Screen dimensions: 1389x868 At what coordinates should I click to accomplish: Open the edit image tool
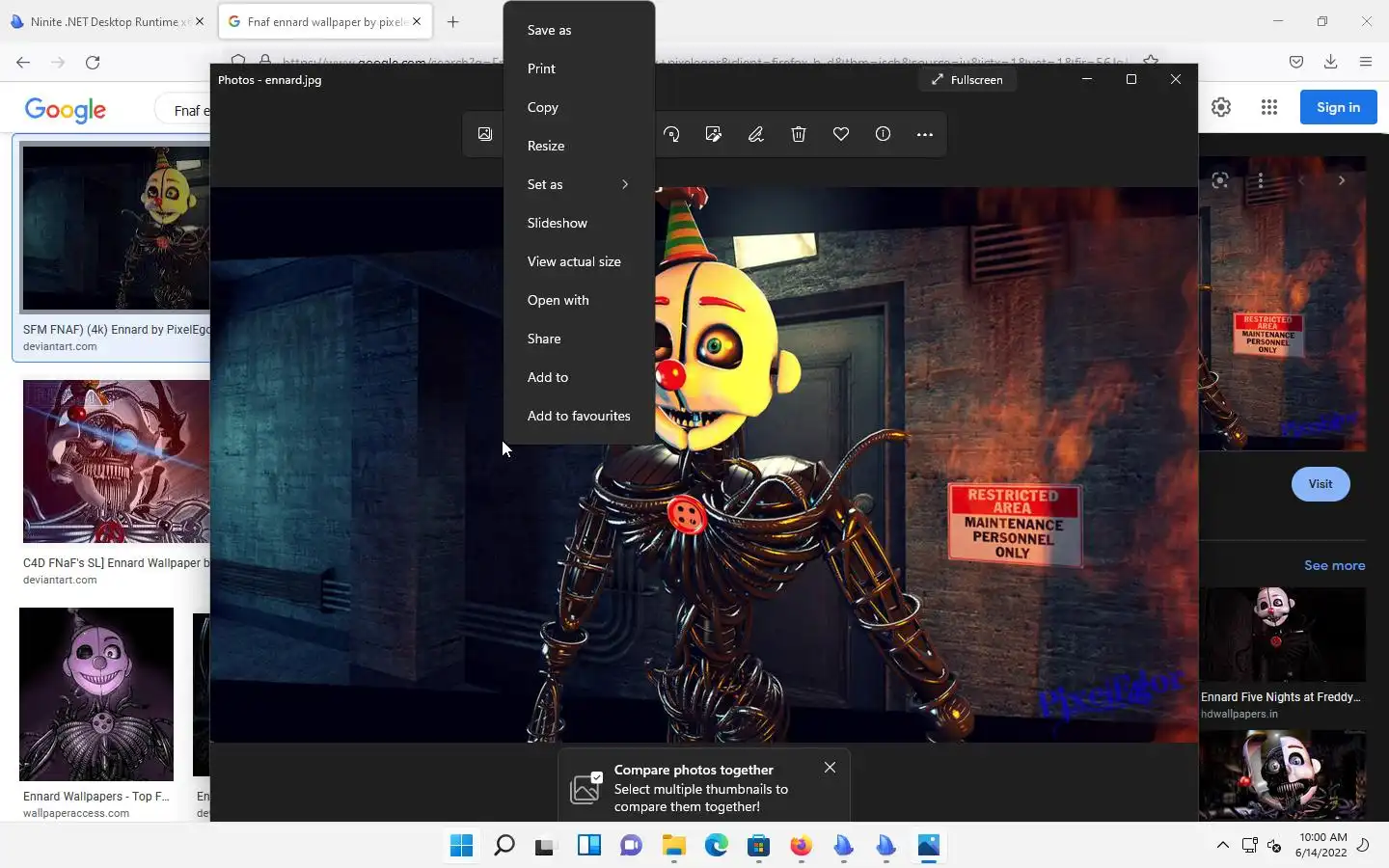(x=714, y=135)
